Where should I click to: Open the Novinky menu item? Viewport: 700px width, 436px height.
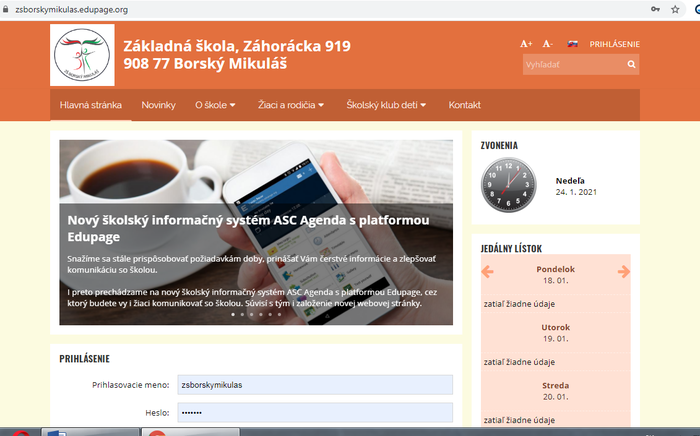pyautogui.click(x=158, y=105)
